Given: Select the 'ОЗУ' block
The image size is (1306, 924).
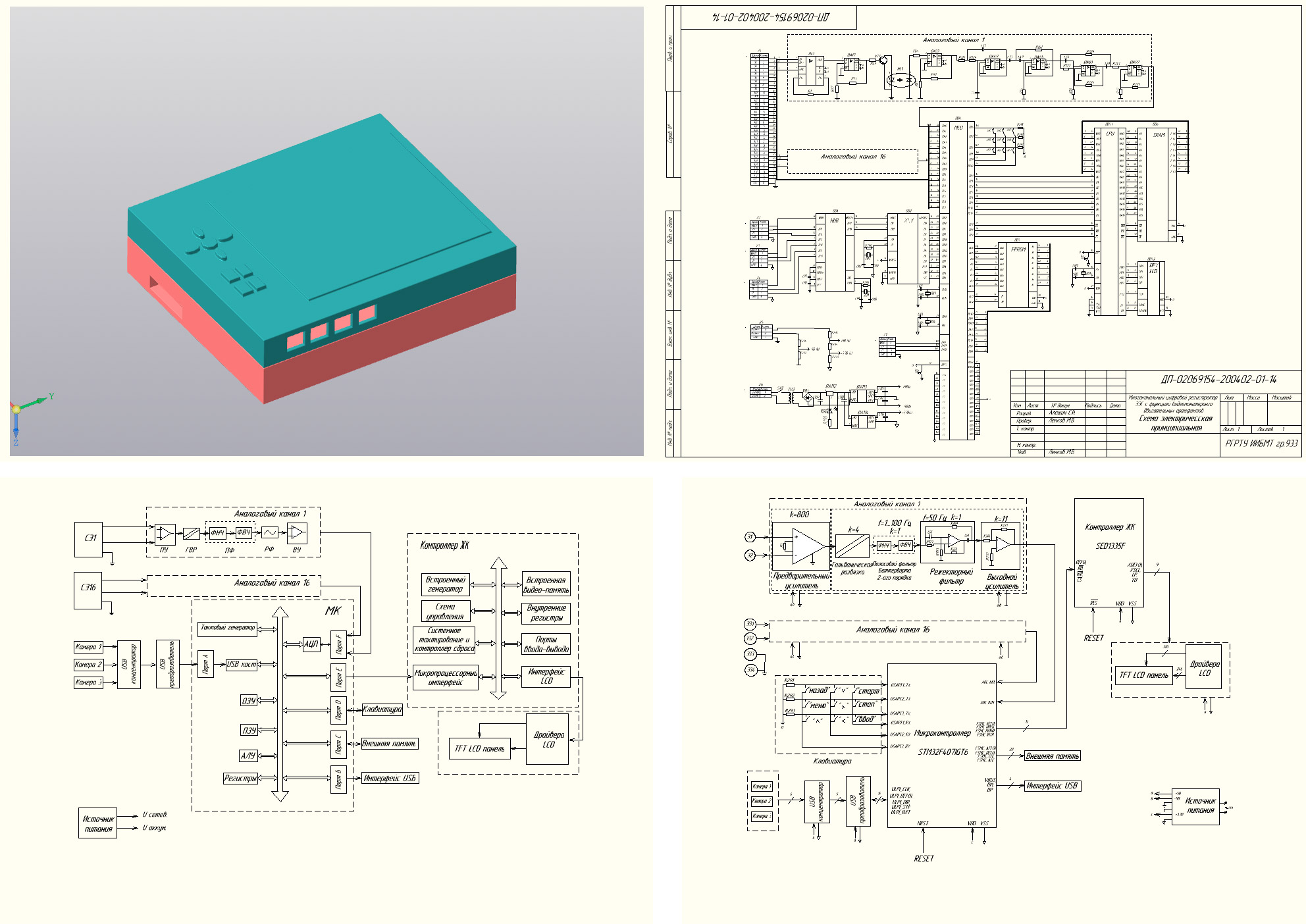Looking at the screenshot, I should click(248, 701).
